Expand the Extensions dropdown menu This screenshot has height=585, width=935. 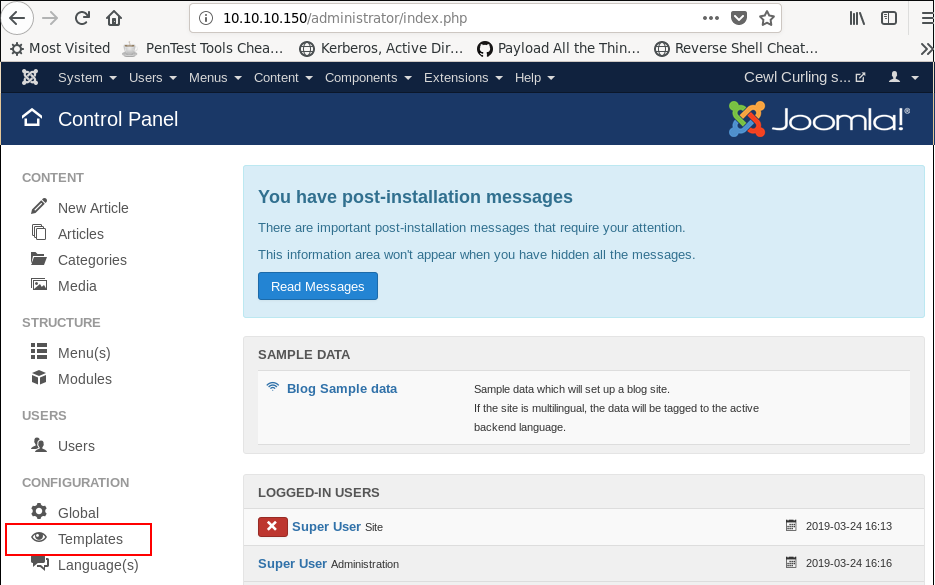(x=462, y=78)
